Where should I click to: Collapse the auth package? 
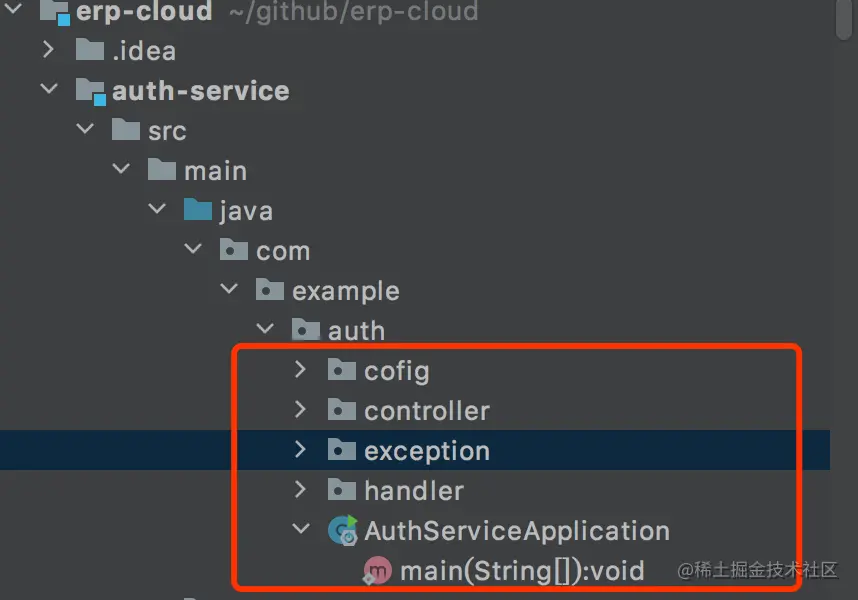click(x=265, y=328)
